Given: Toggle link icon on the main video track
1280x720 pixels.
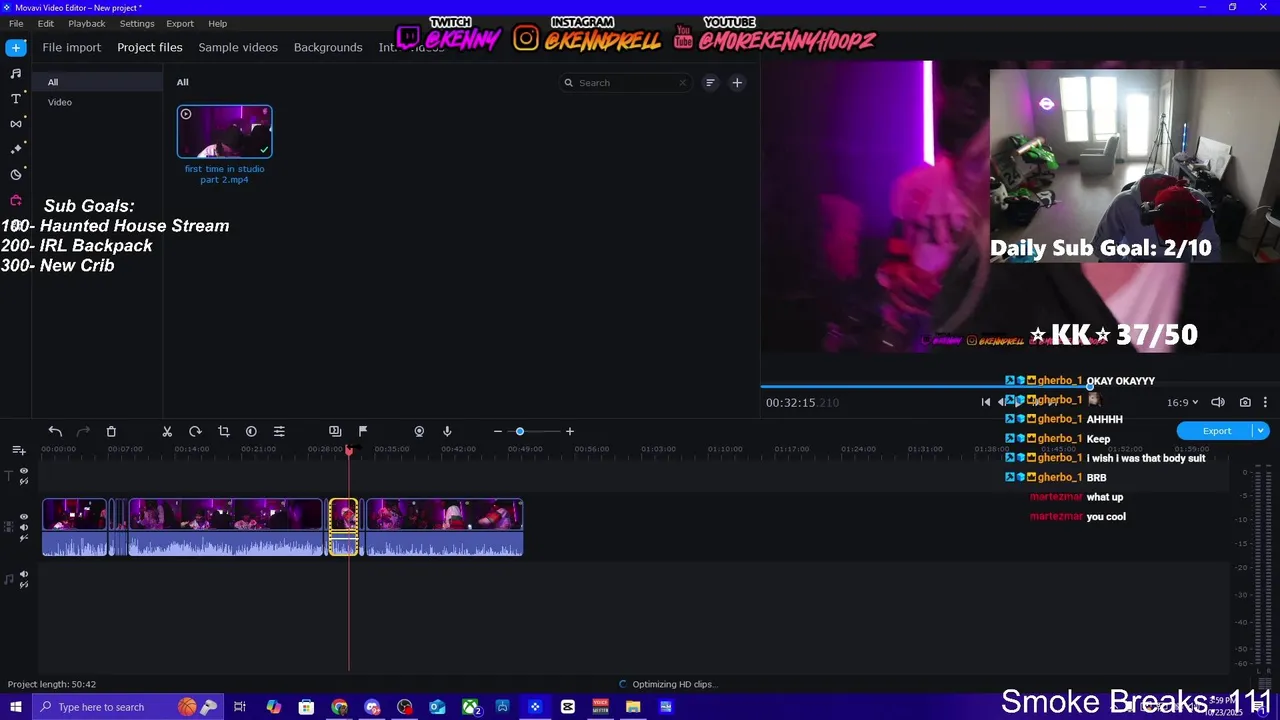Looking at the screenshot, I should tap(24, 538).
